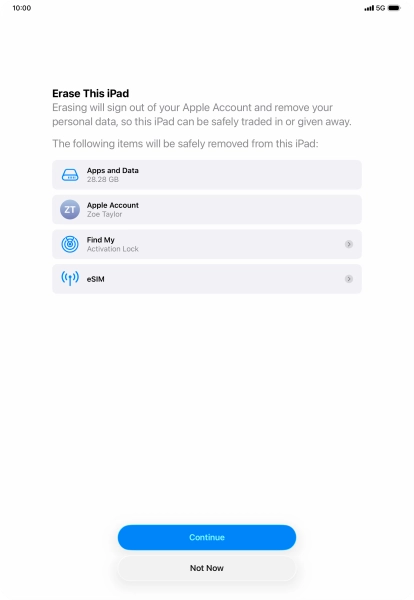Click the Erase This iPad heading
The image size is (414, 600).
pos(91,93)
